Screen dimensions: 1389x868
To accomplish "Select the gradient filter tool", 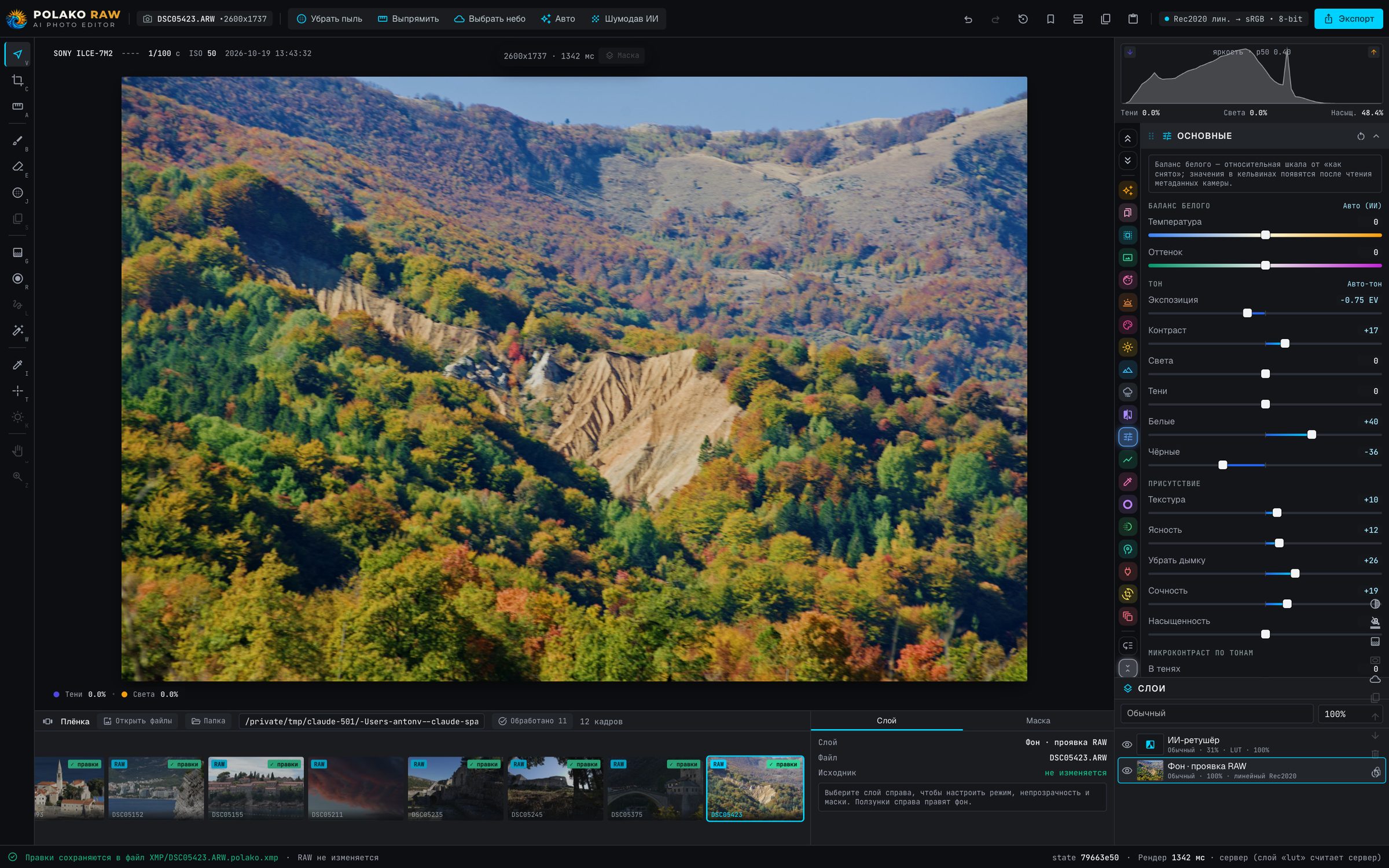I will click(x=18, y=253).
